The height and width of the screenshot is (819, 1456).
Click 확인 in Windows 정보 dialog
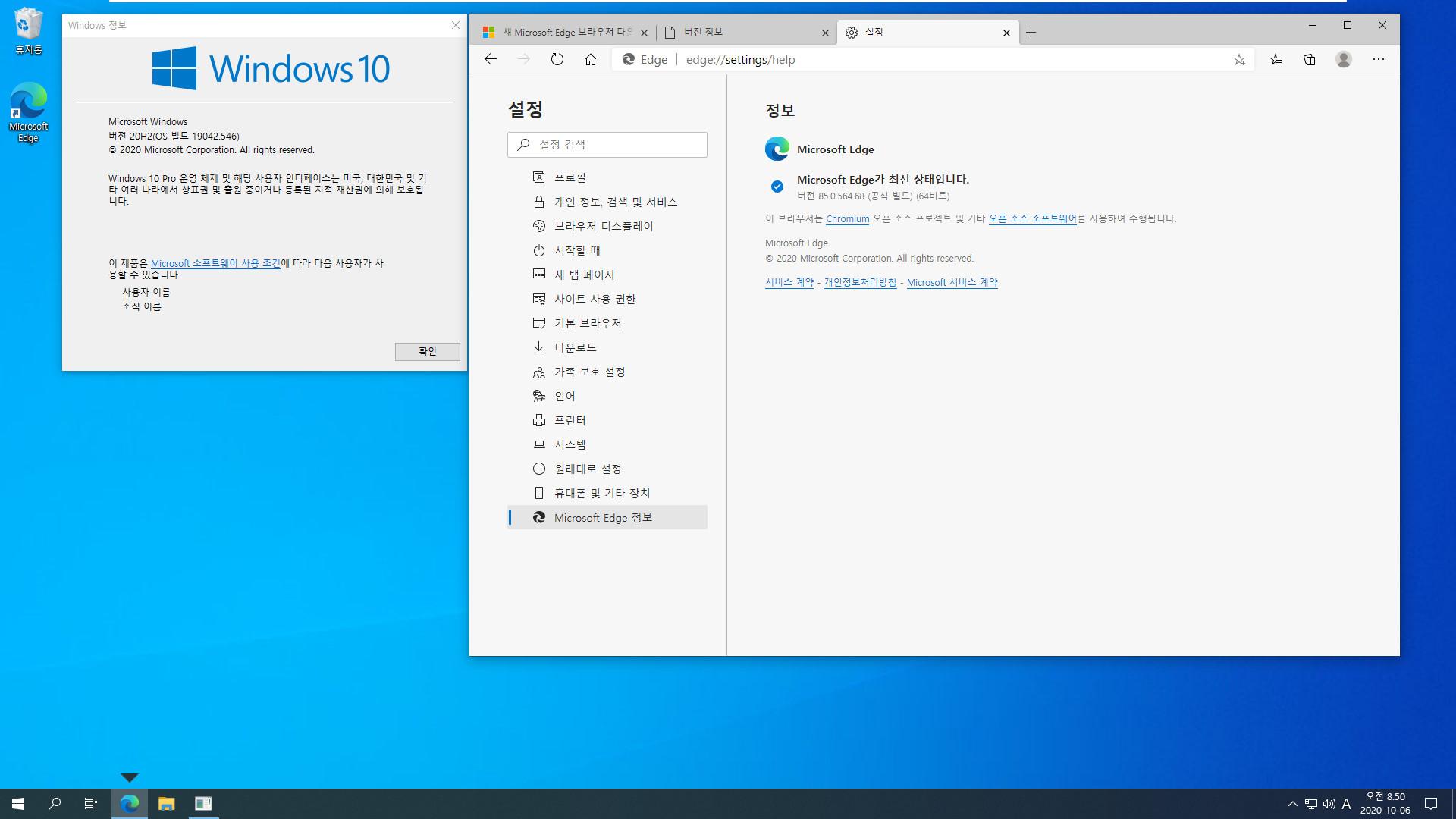point(427,351)
